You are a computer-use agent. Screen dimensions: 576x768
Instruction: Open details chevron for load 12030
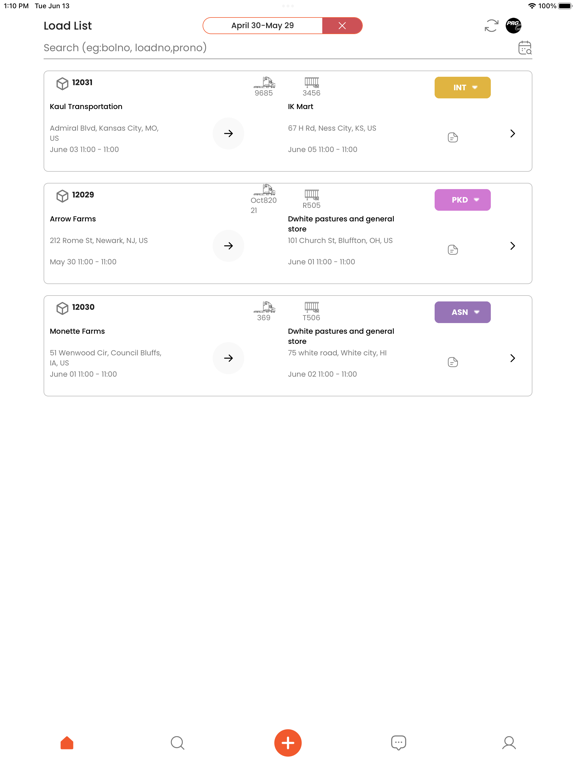[x=512, y=358]
